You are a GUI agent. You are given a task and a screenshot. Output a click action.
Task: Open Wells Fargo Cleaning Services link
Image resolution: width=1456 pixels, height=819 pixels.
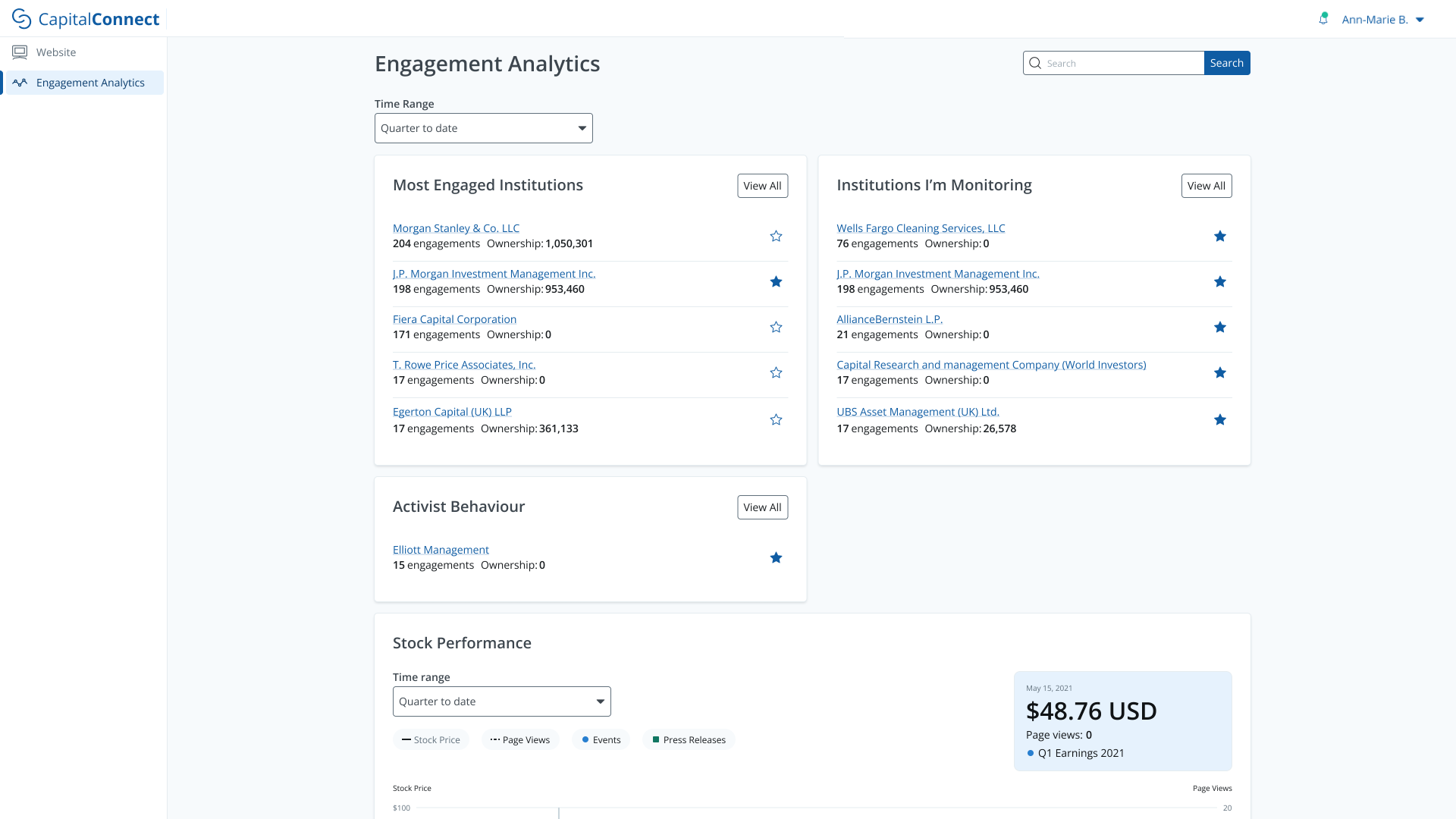[x=921, y=228]
